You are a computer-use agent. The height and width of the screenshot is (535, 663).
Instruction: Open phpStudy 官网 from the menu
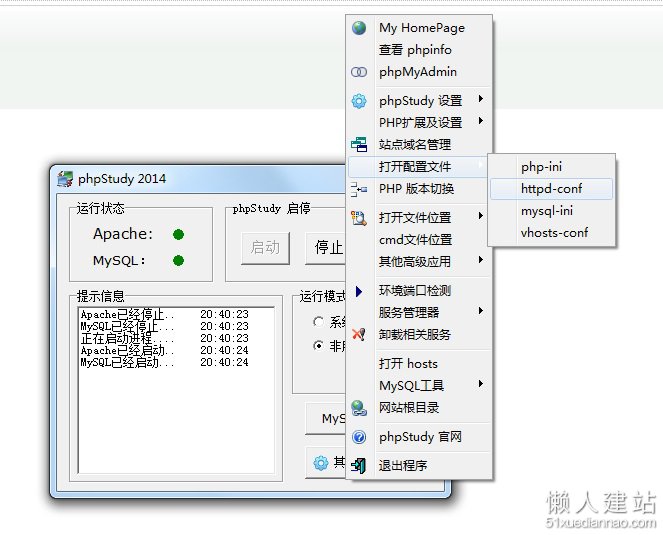(419, 437)
